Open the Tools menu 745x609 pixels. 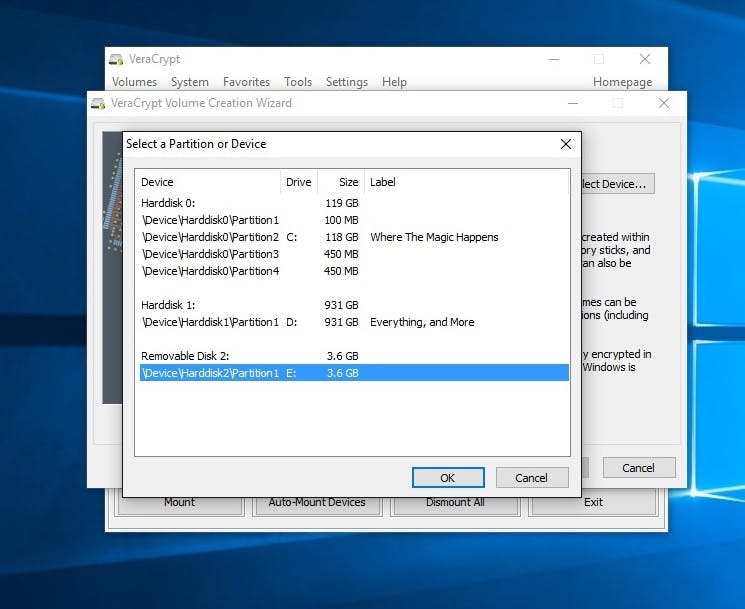point(298,82)
